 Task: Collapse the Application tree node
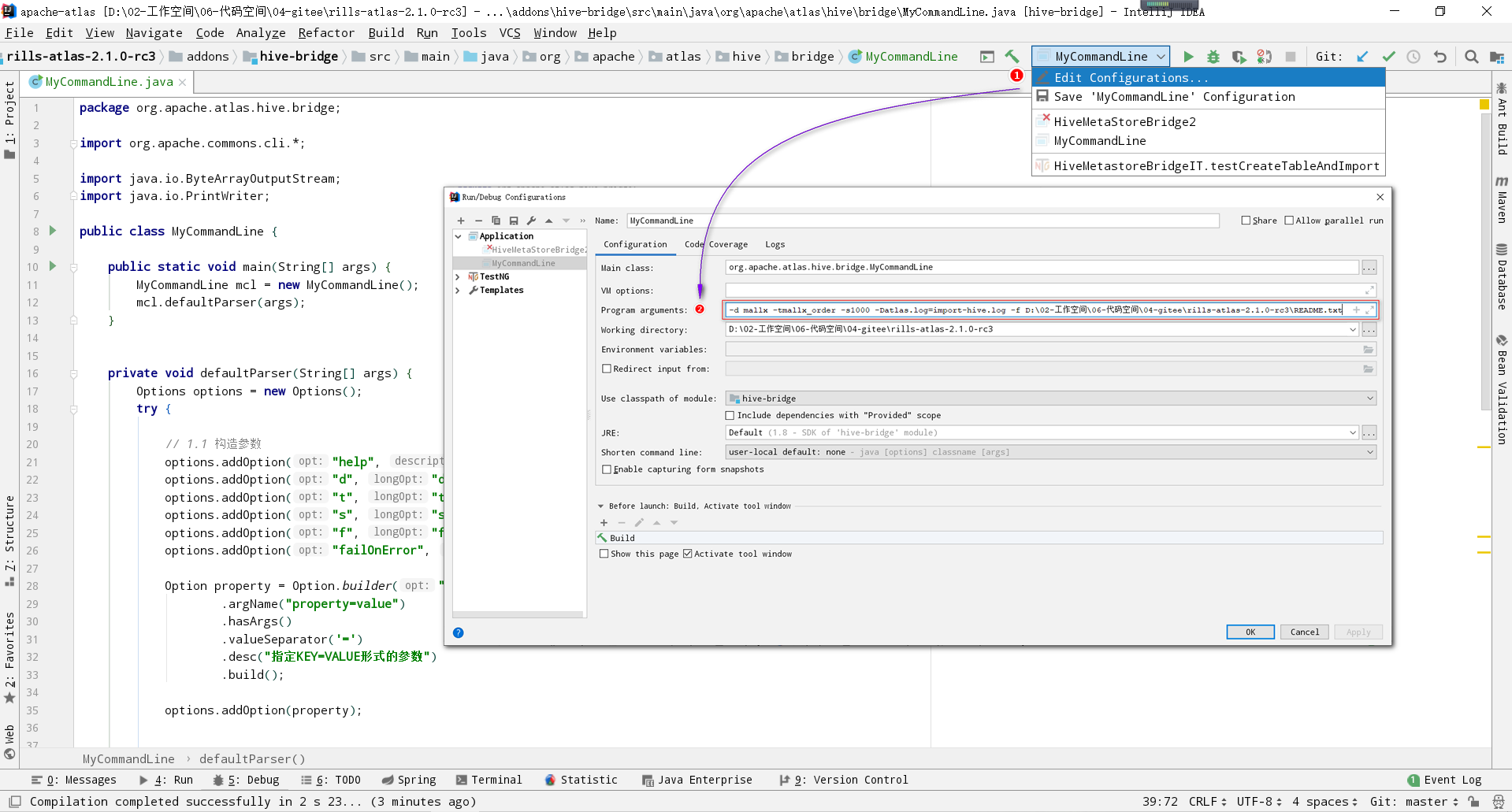pyautogui.click(x=458, y=236)
